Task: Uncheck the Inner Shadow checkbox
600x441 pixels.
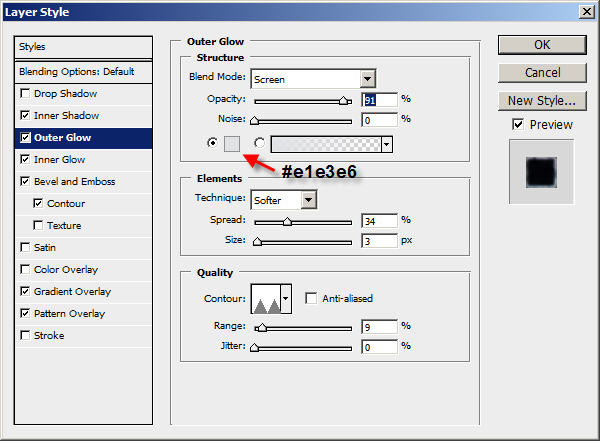Action: 25,115
